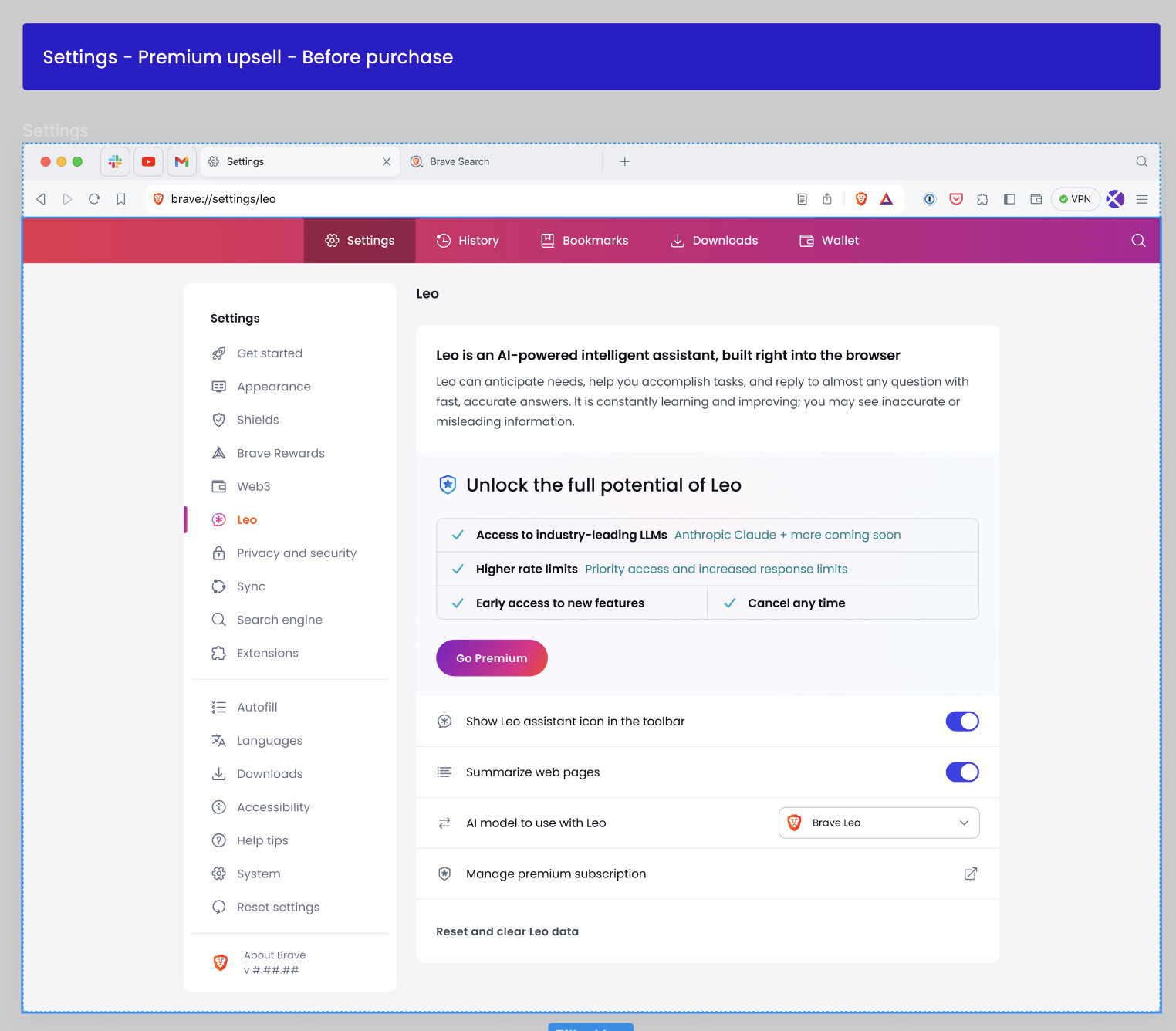This screenshot has width=1176, height=1031.
Task: Open the Bookmarks tab
Action: coord(584,241)
